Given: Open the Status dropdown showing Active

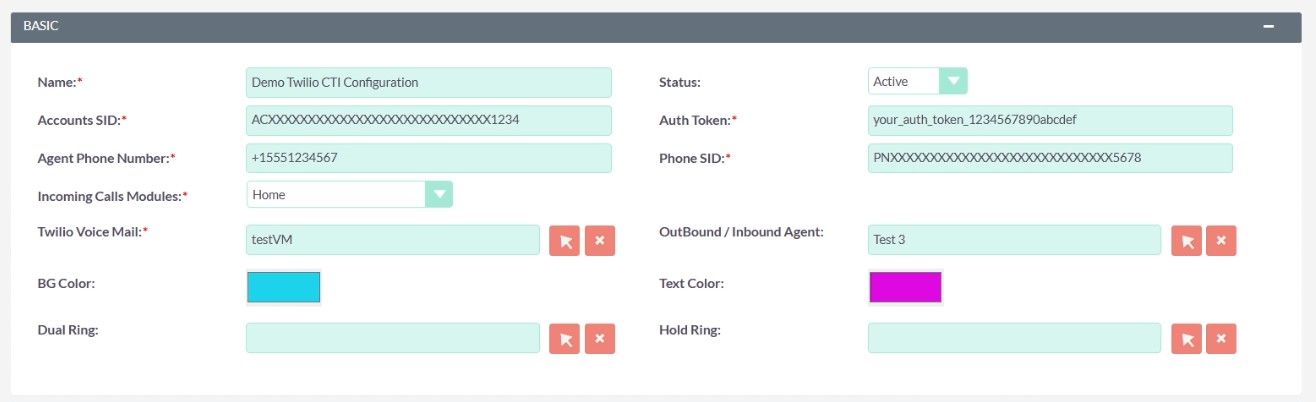Looking at the screenshot, I should (x=917, y=81).
